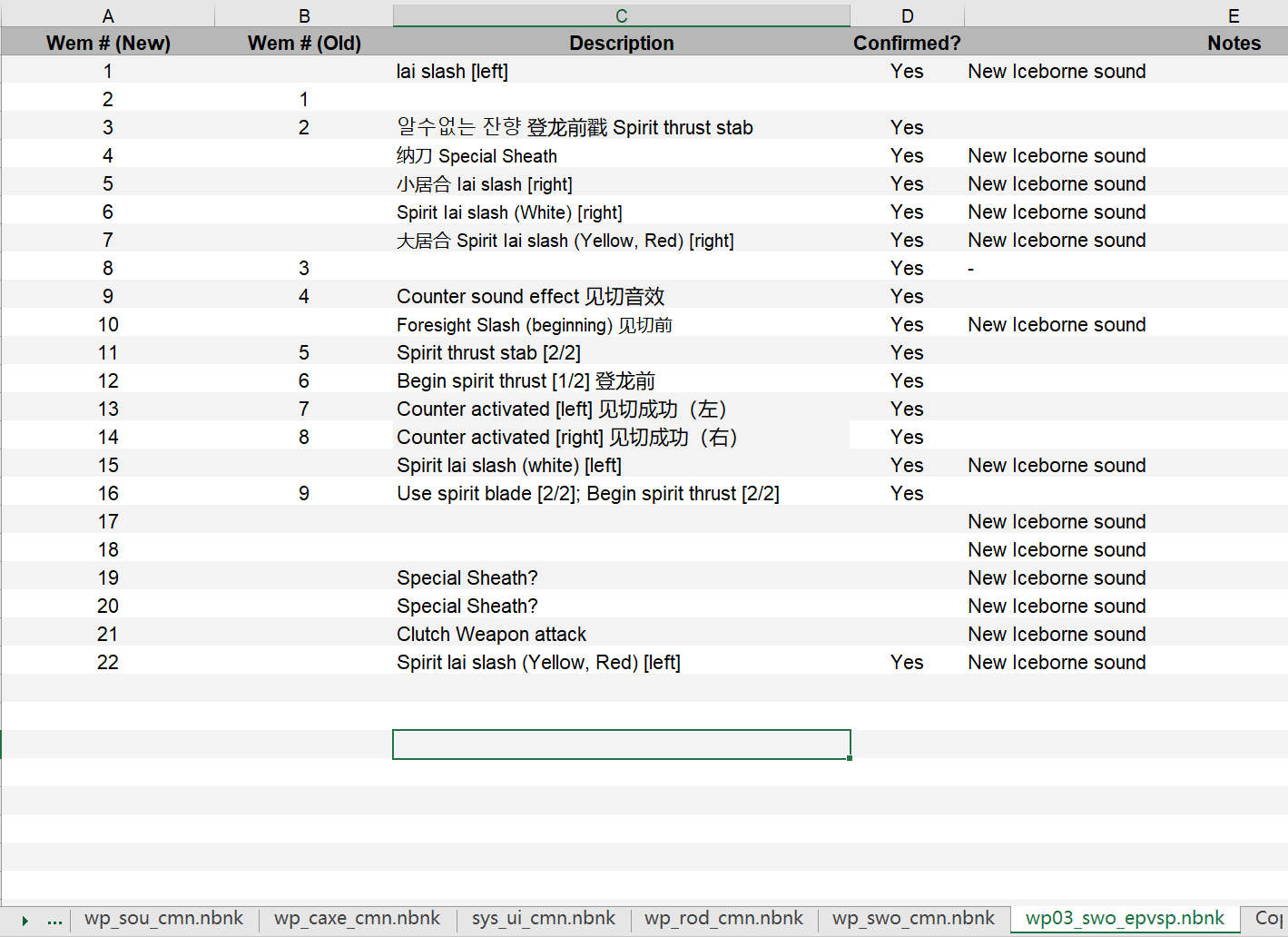
Task: Select column D header
Action: [x=907, y=15]
